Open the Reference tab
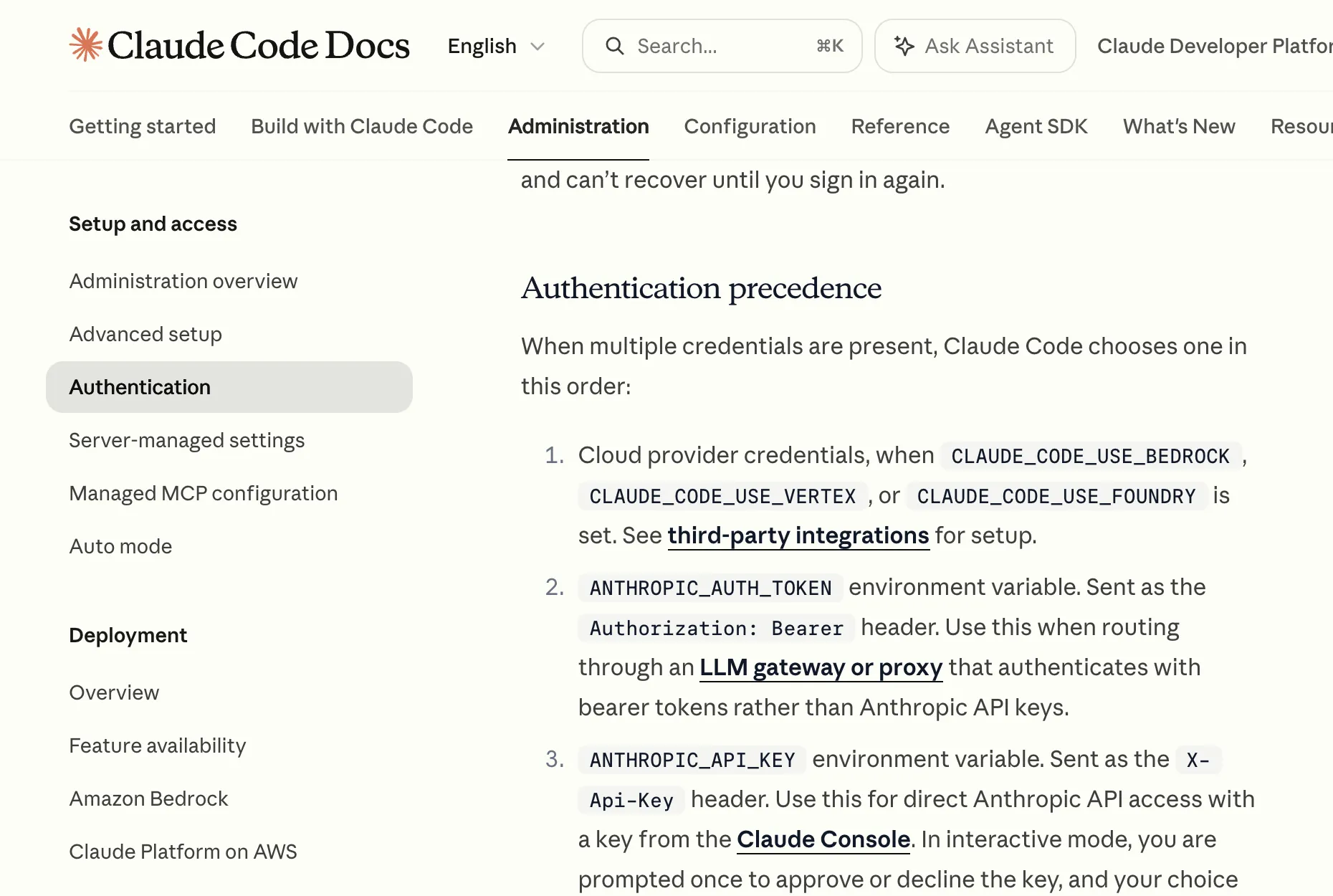1333x896 pixels. (900, 126)
